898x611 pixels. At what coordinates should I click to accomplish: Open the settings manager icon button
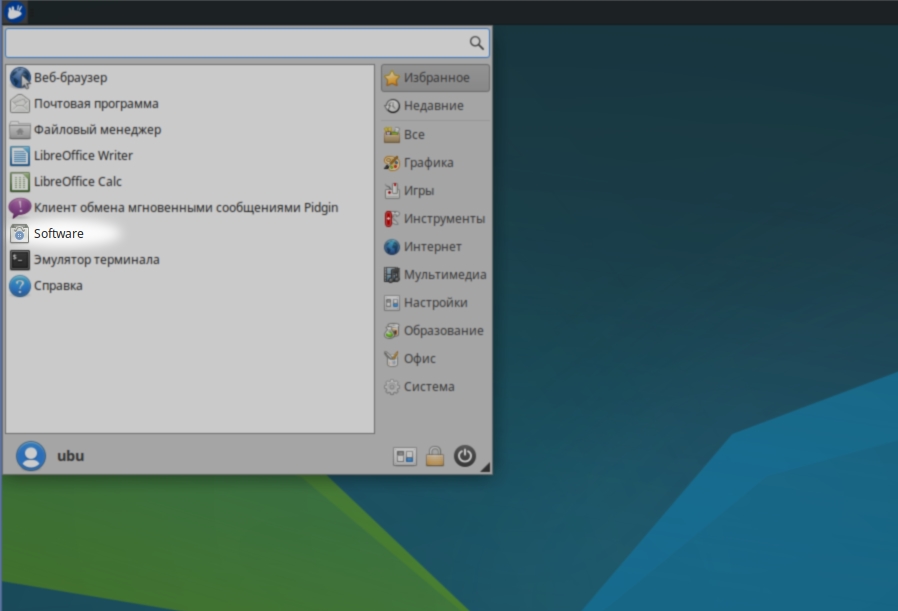pos(405,456)
